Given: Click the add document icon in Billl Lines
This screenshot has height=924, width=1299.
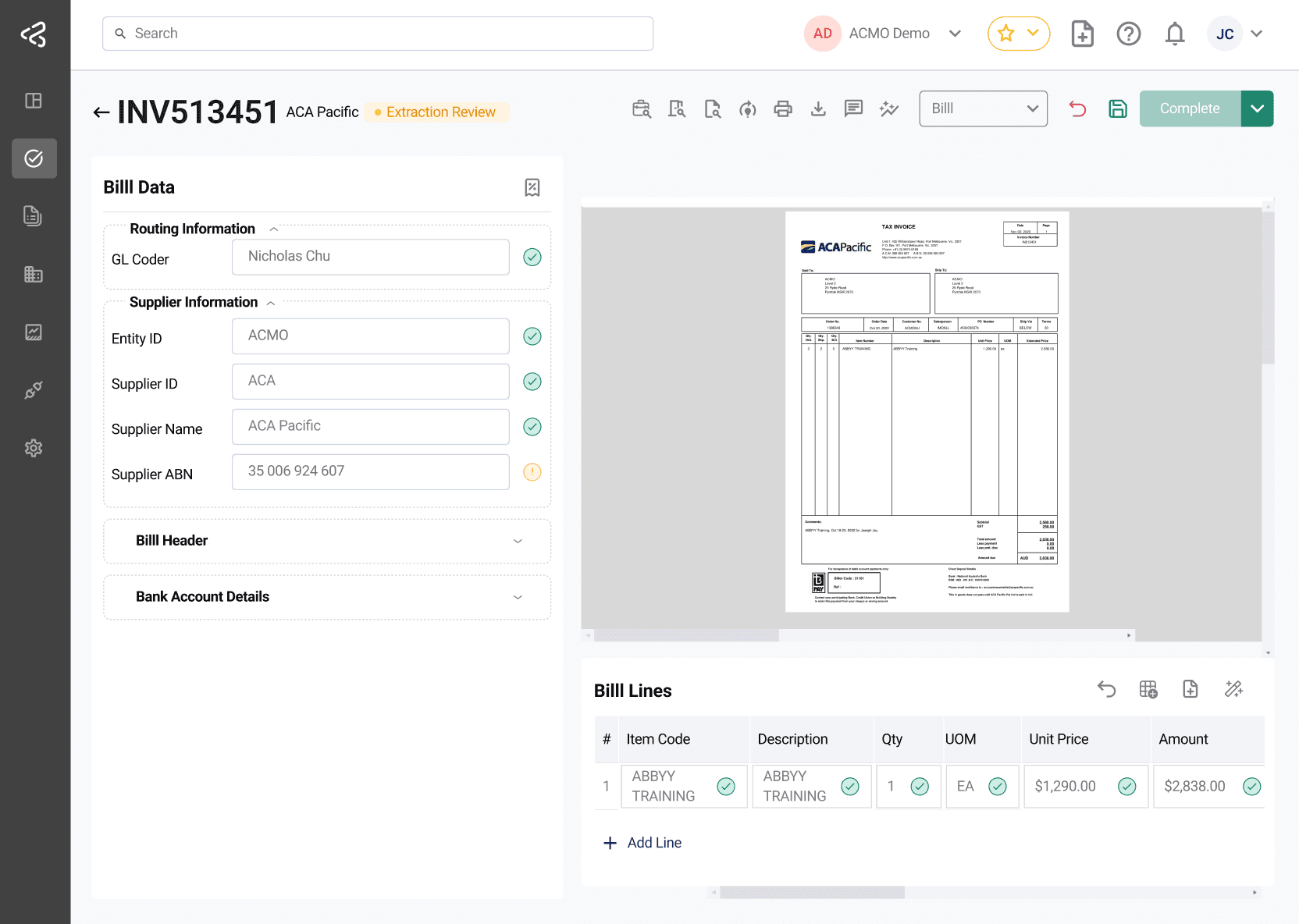Looking at the screenshot, I should (1190, 689).
